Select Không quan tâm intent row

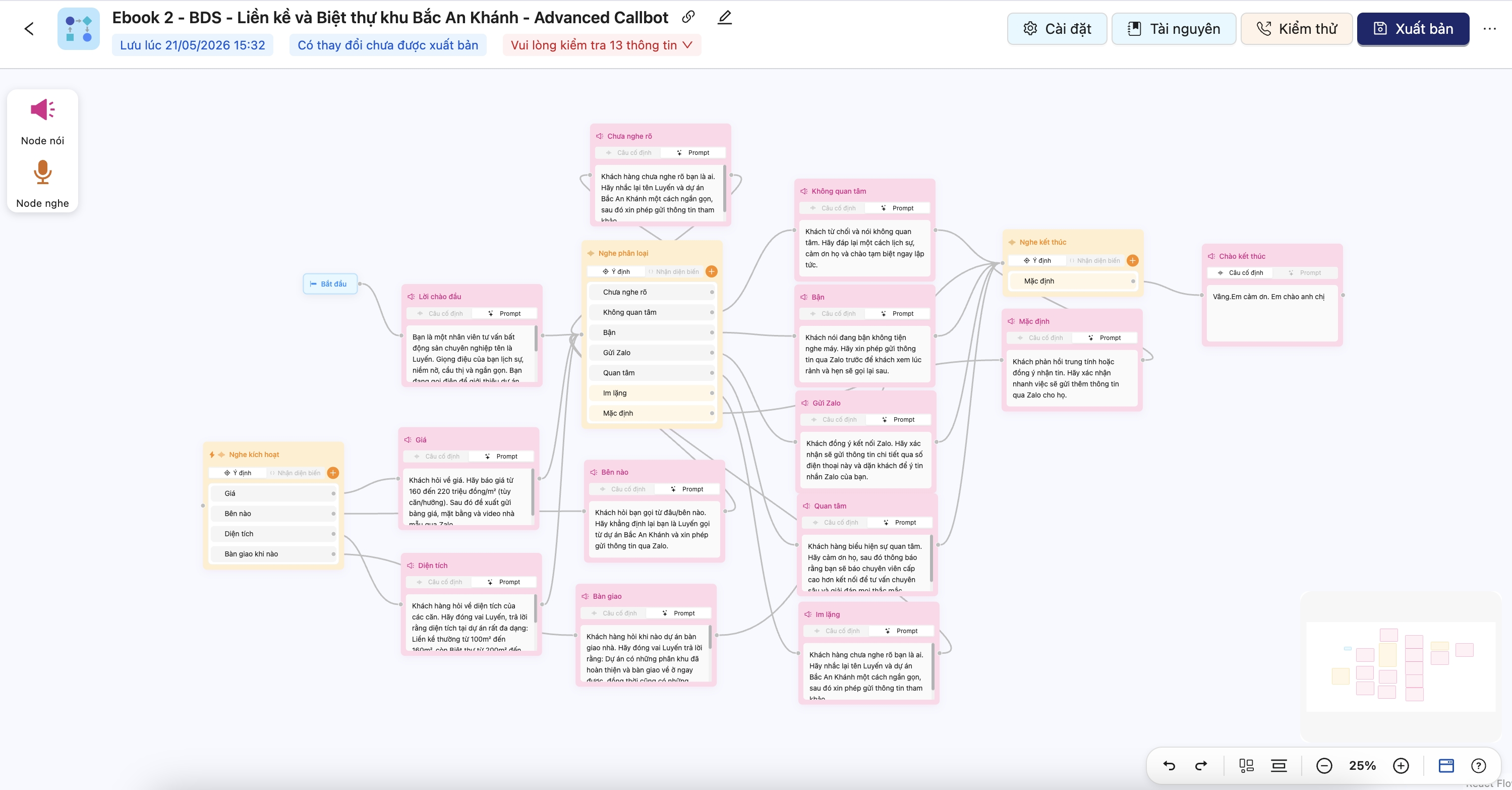coord(652,312)
